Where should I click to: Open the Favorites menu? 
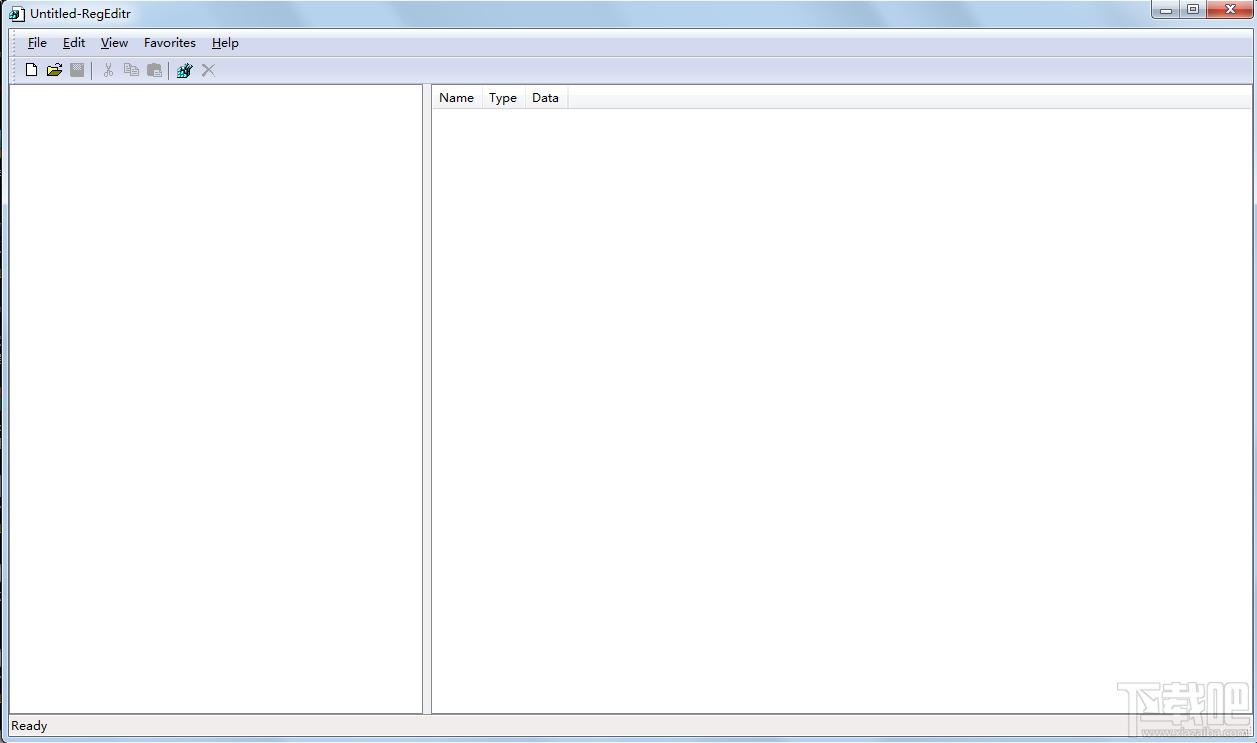point(168,42)
